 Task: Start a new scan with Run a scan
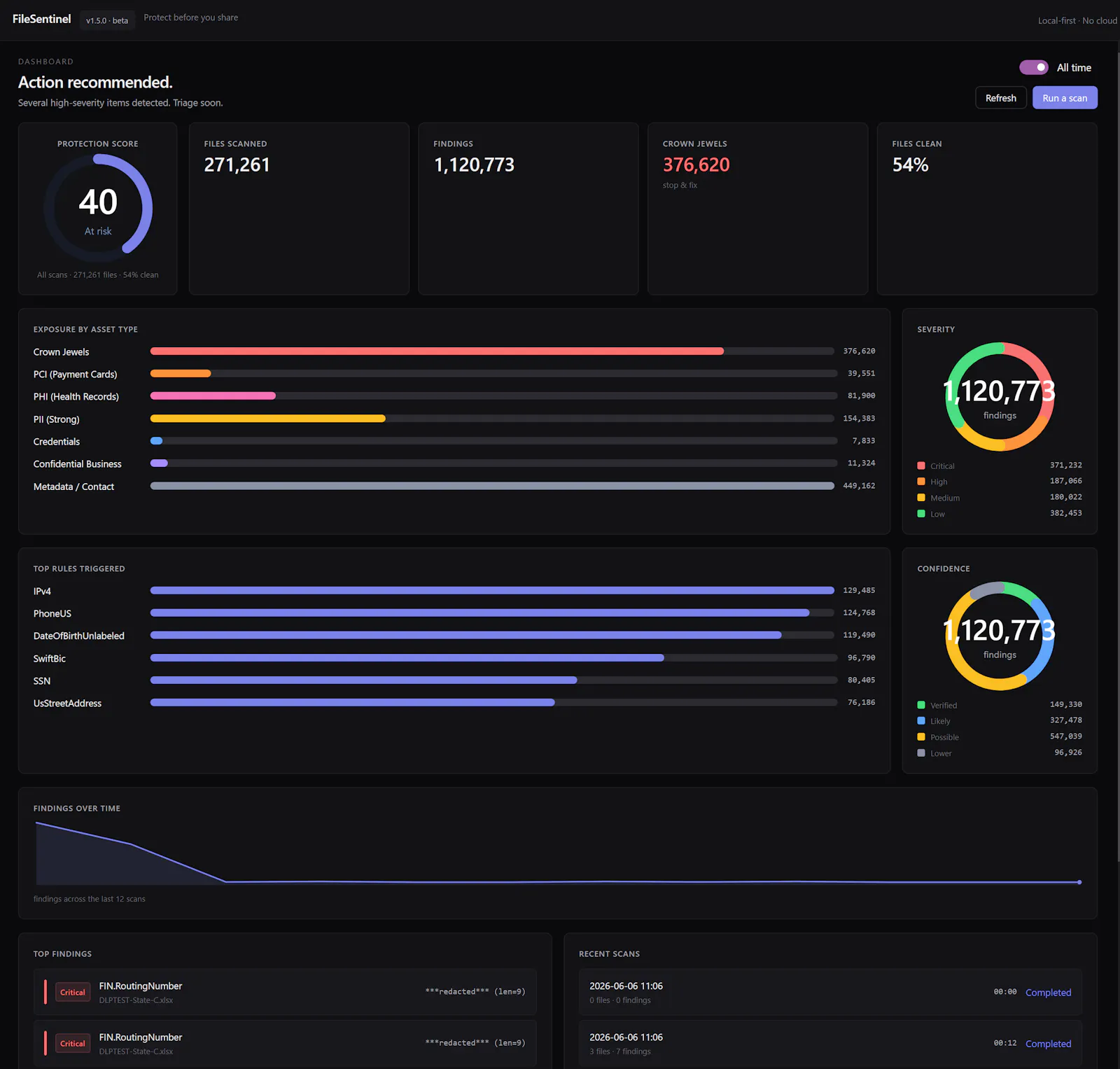tap(1065, 98)
